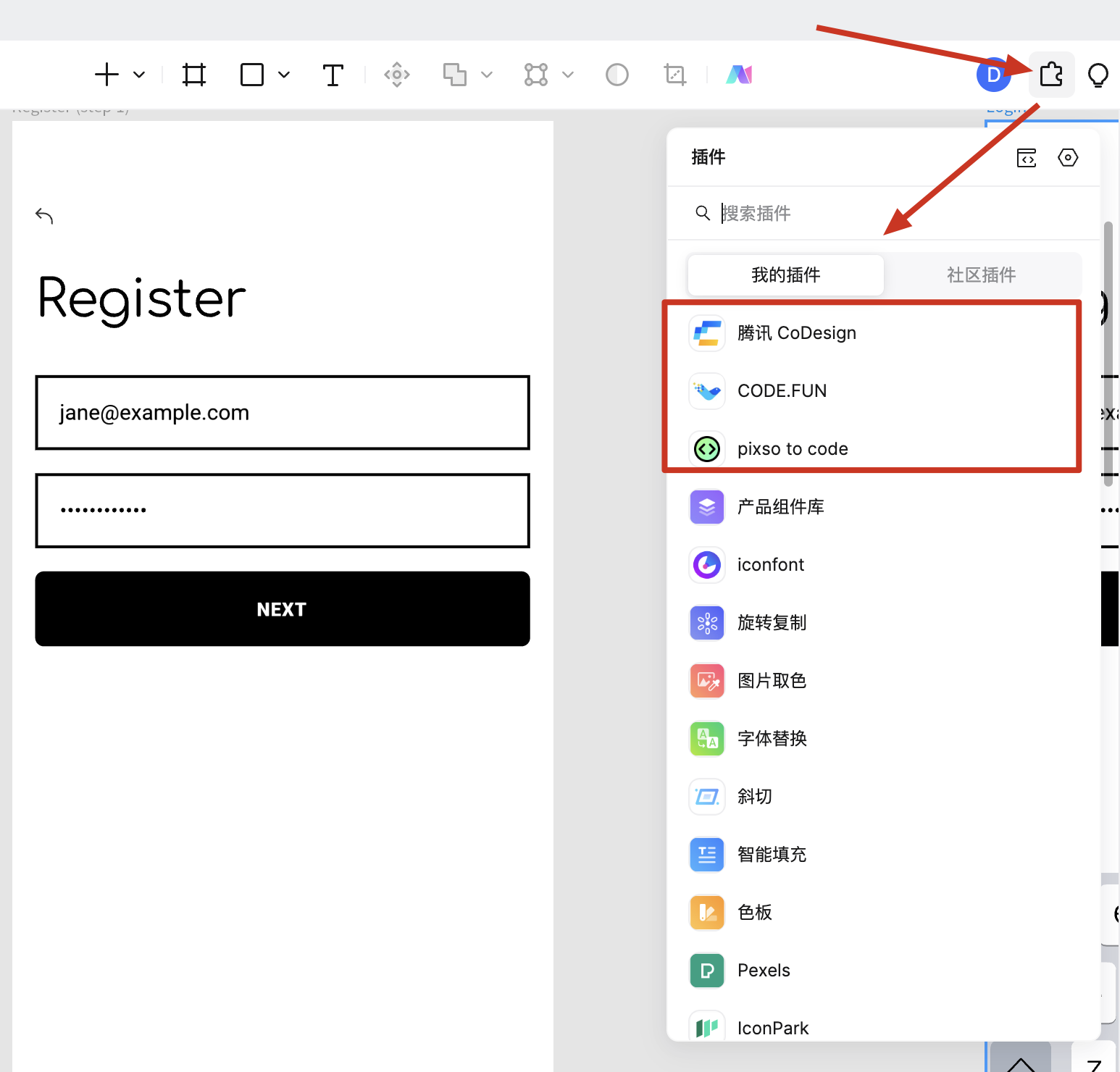Select the Text tool
This screenshot has height=1072, width=1120.
[333, 75]
